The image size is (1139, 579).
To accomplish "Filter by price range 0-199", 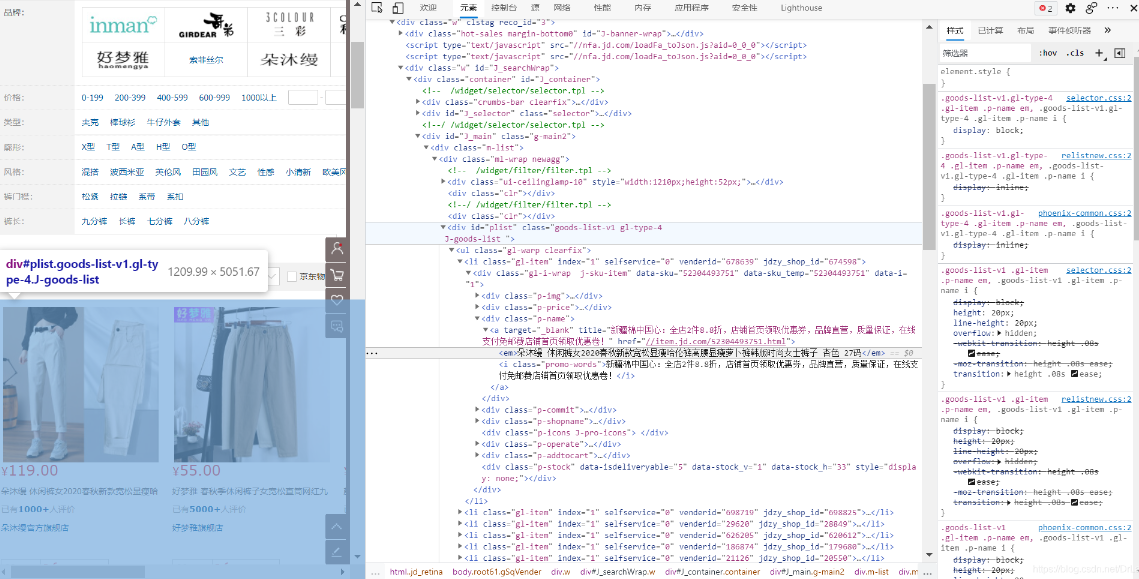I will click(x=93, y=97).
